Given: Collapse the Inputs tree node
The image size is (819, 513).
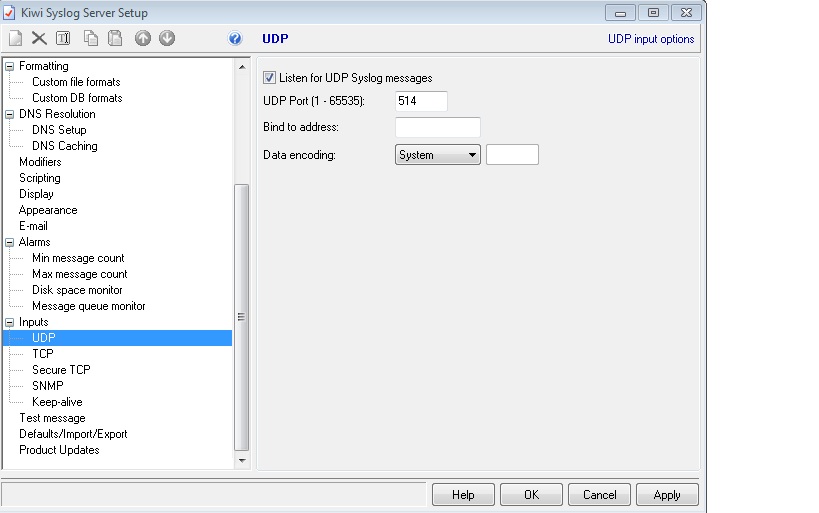Looking at the screenshot, I should pos(9,322).
